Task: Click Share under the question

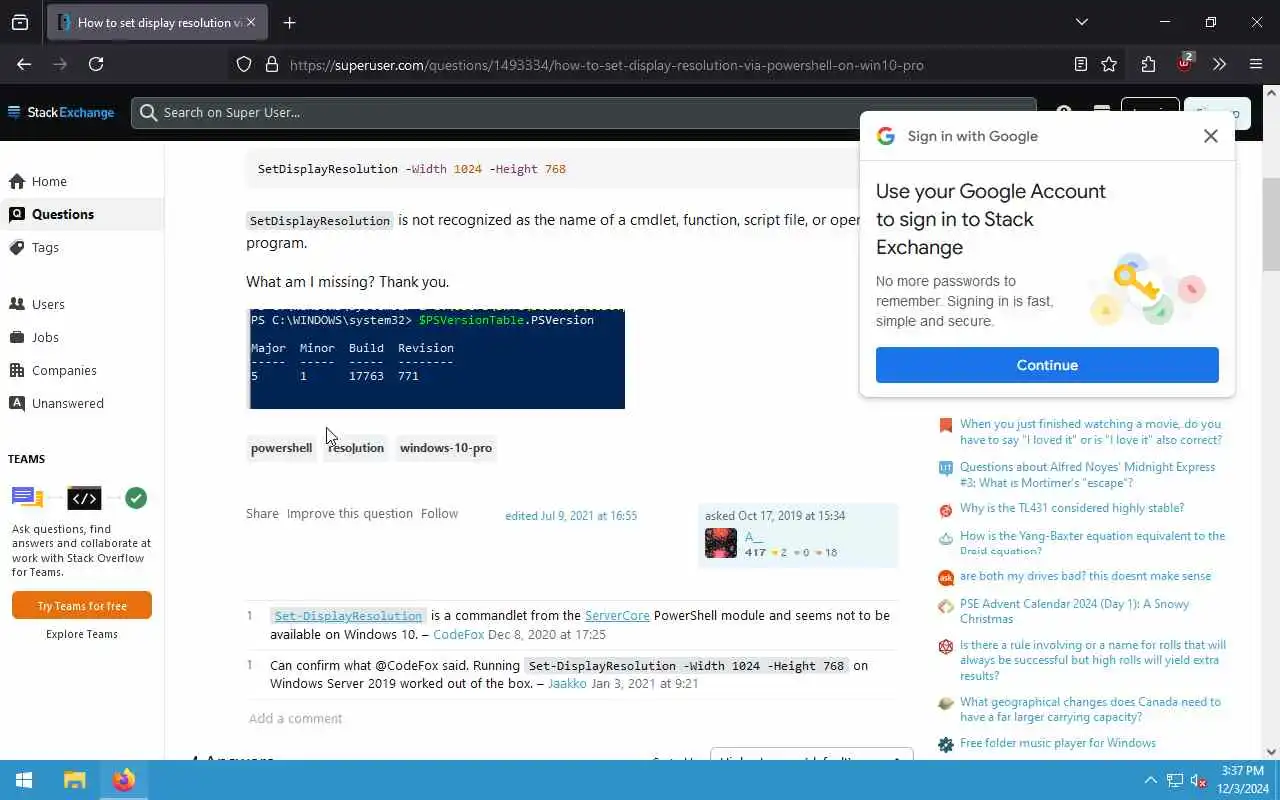Action: click(x=262, y=513)
